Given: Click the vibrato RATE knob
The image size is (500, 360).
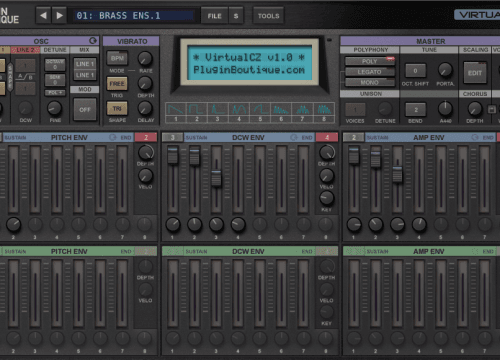Looking at the screenshot, I should [x=145, y=59].
